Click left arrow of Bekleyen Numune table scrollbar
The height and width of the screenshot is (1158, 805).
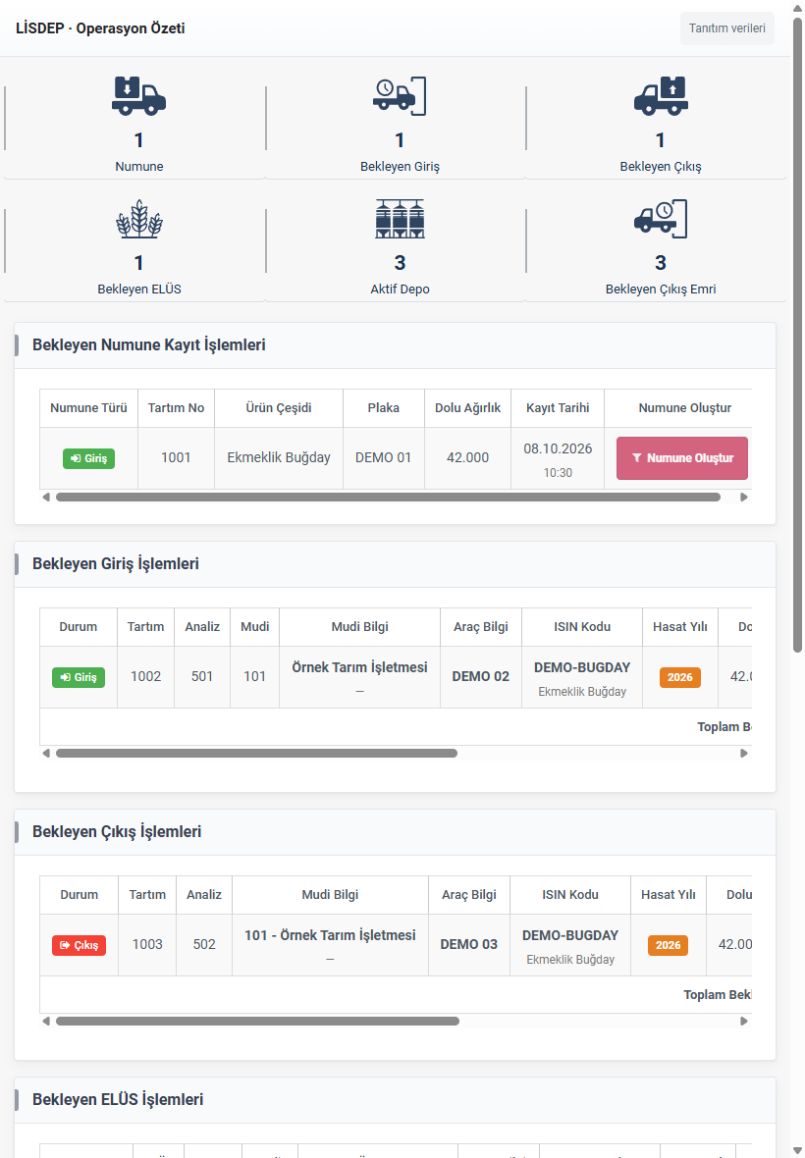pos(46,497)
